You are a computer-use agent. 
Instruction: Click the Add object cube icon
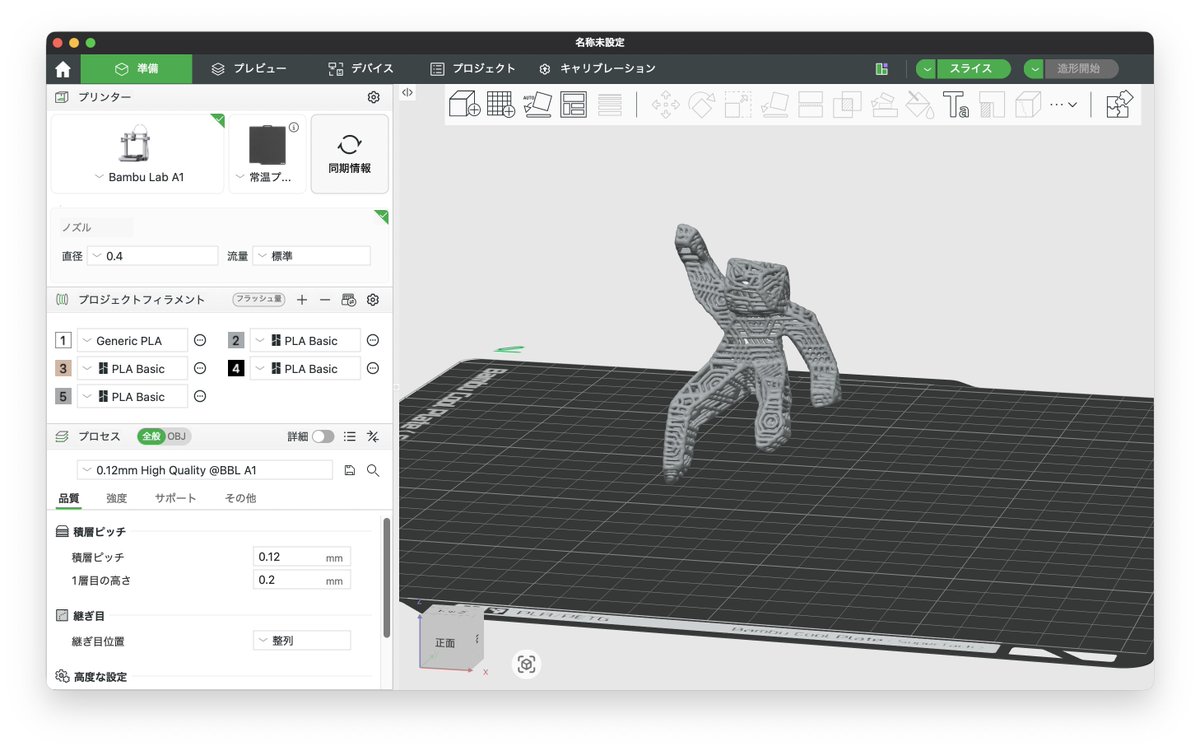(464, 104)
